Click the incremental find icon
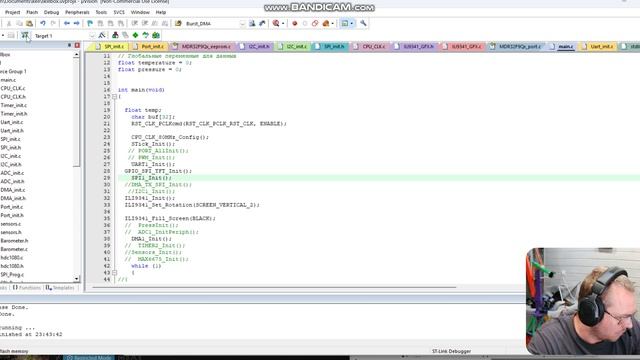The width and height of the screenshot is (640, 360). pyautogui.click(x=262, y=24)
